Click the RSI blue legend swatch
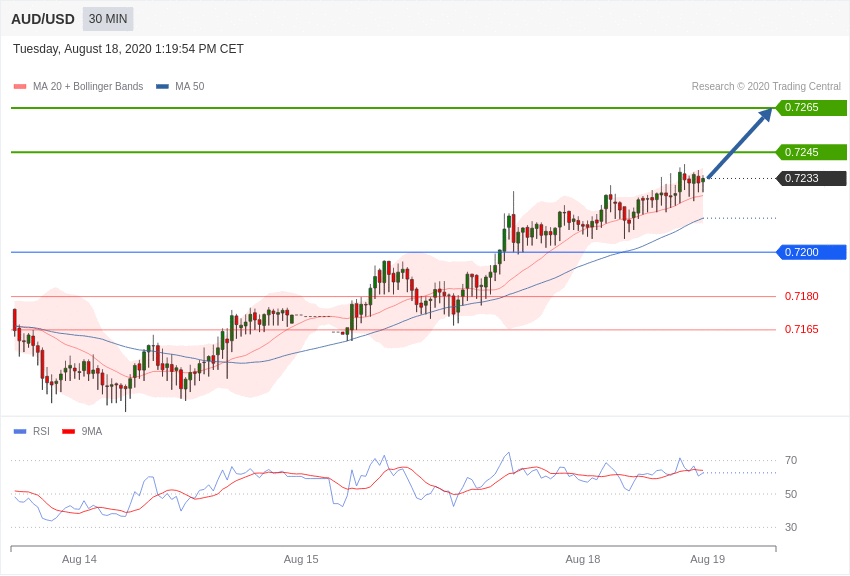This screenshot has height=576, width=850. pos(20,431)
